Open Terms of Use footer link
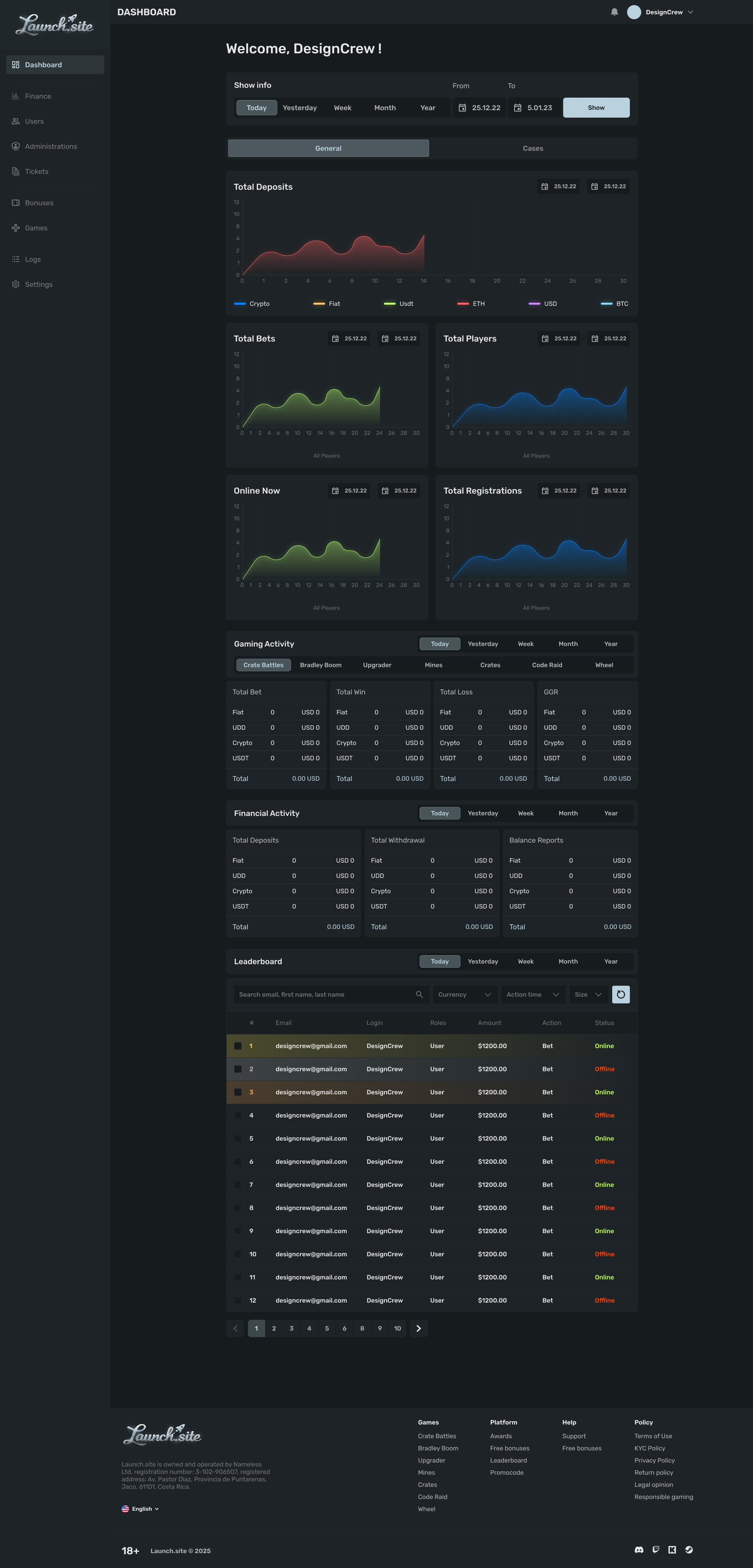 [x=653, y=1436]
